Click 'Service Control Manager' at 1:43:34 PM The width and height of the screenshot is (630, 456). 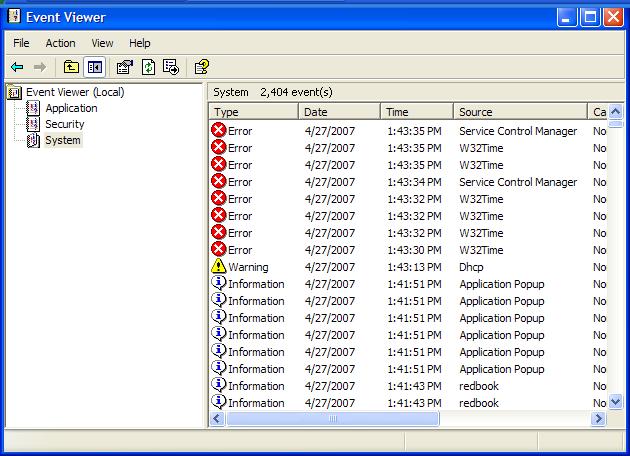click(518, 182)
